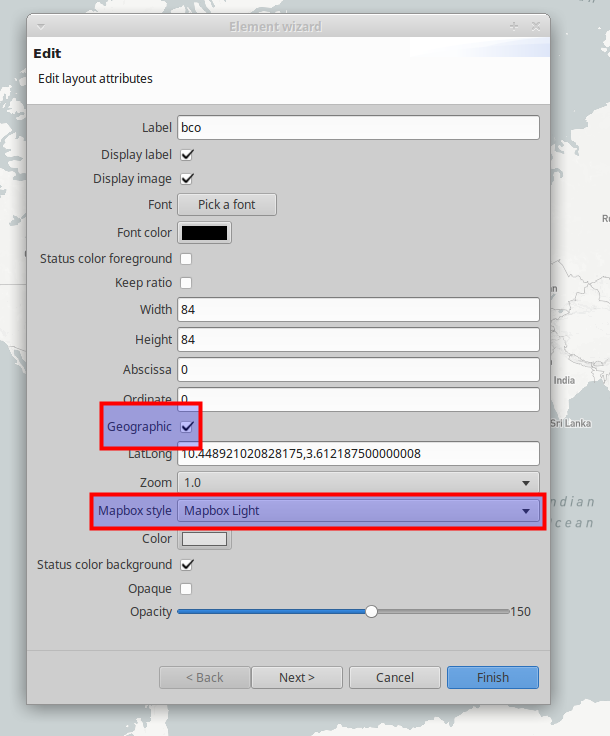The width and height of the screenshot is (610, 736).
Task: Open the black Font color swatch
Action: 204,233
